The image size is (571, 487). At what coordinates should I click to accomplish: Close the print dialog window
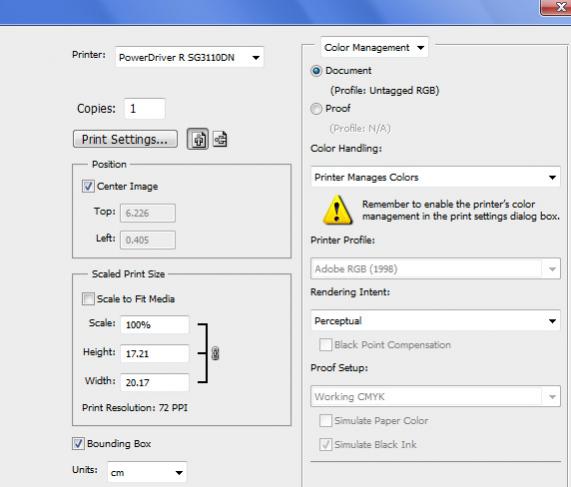coord(556,7)
